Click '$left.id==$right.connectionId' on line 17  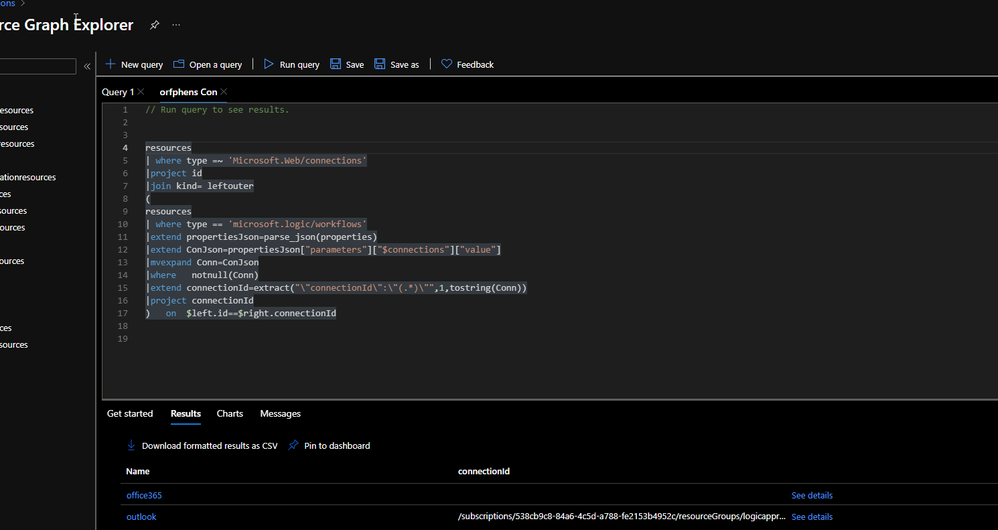[x=261, y=313]
